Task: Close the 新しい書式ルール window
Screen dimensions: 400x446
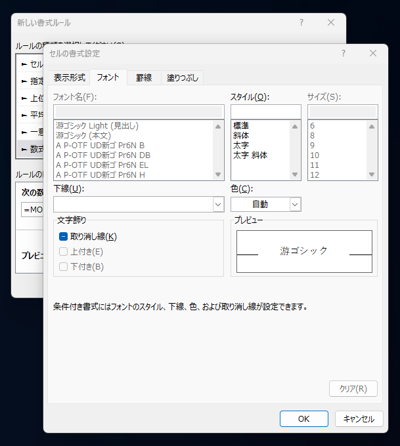Action: [331, 23]
